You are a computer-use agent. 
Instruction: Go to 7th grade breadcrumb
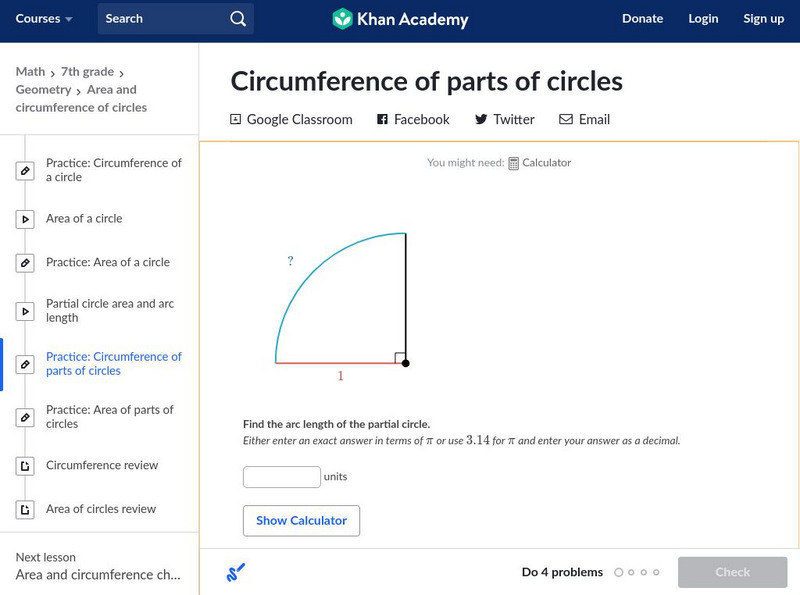click(x=86, y=72)
